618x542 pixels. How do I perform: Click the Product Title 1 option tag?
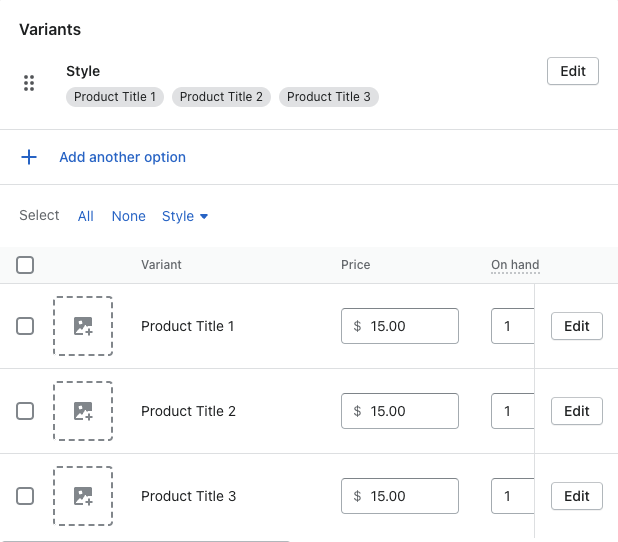click(x=115, y=97)
